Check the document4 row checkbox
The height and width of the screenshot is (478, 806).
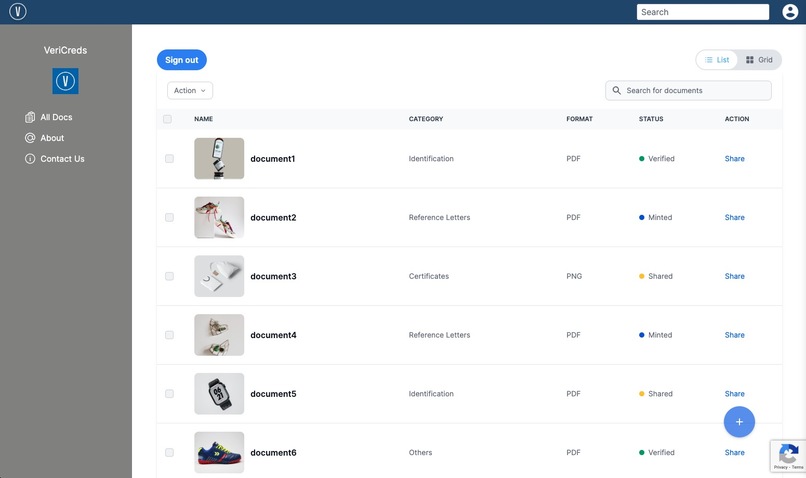[169, 335]
